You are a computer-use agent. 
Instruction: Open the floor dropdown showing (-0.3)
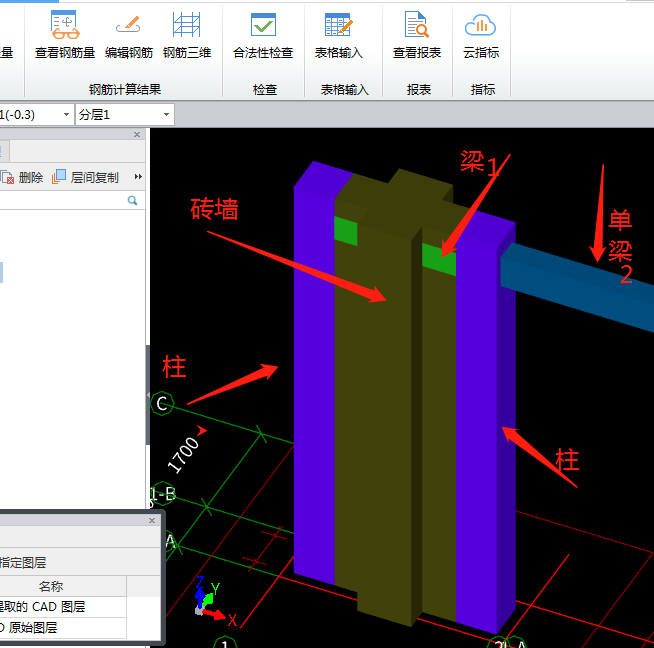pos(66,114)
